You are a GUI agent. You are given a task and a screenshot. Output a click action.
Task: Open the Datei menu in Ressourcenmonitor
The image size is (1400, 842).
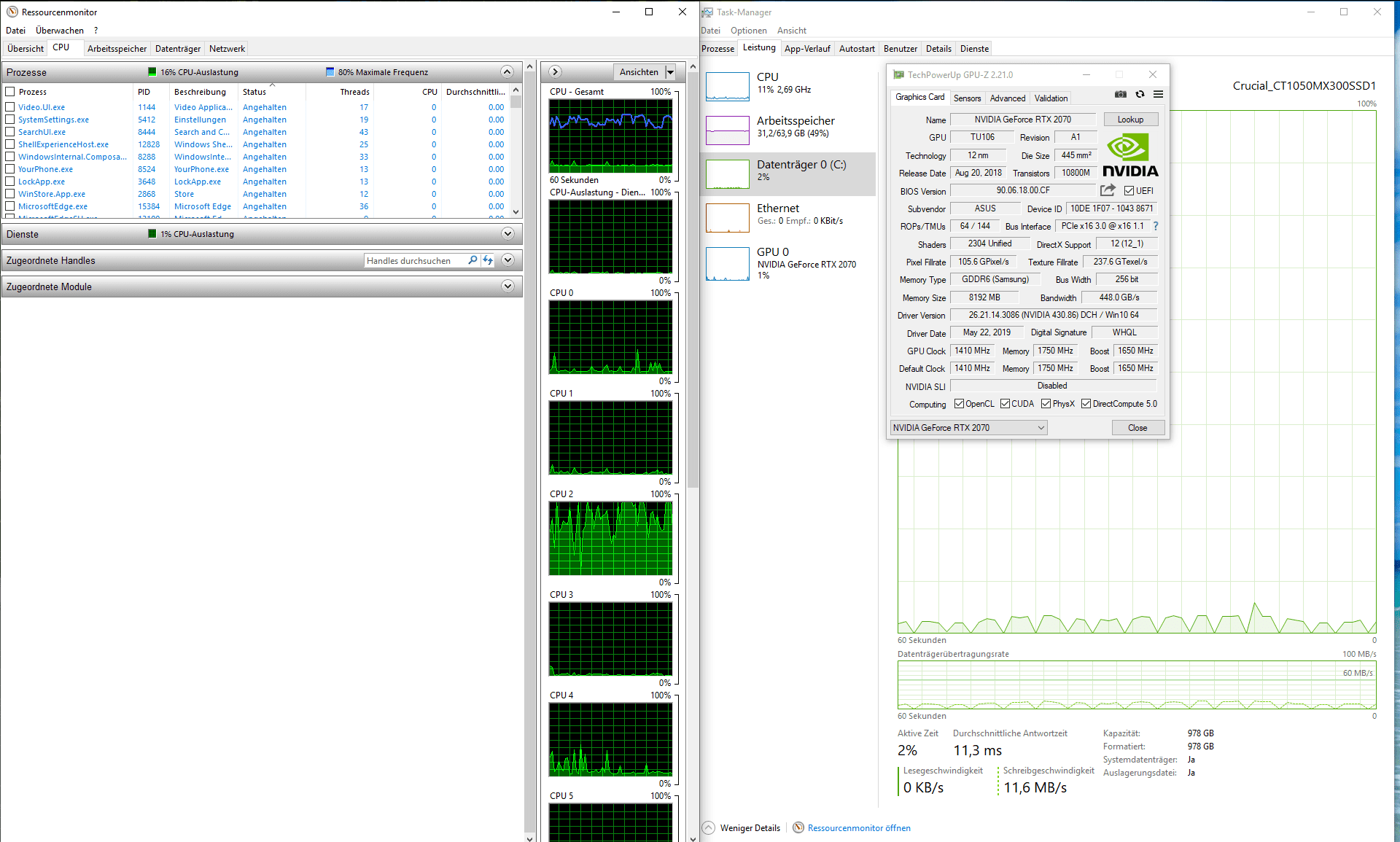pos(15,31)
